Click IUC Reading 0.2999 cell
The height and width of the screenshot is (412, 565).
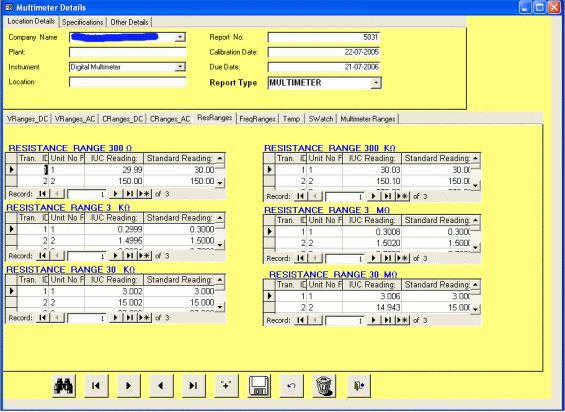coord(114,229)
